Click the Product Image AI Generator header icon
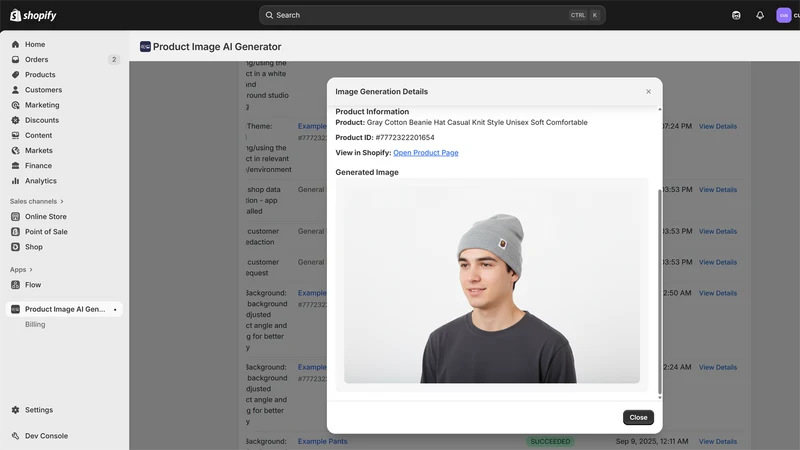This screenshot has width=800, height=450. [x=145, y=46]
